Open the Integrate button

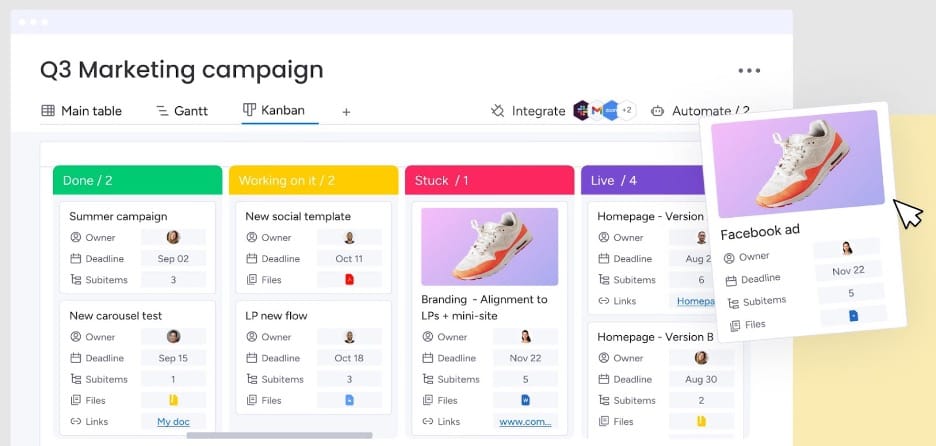pos(528,111)
